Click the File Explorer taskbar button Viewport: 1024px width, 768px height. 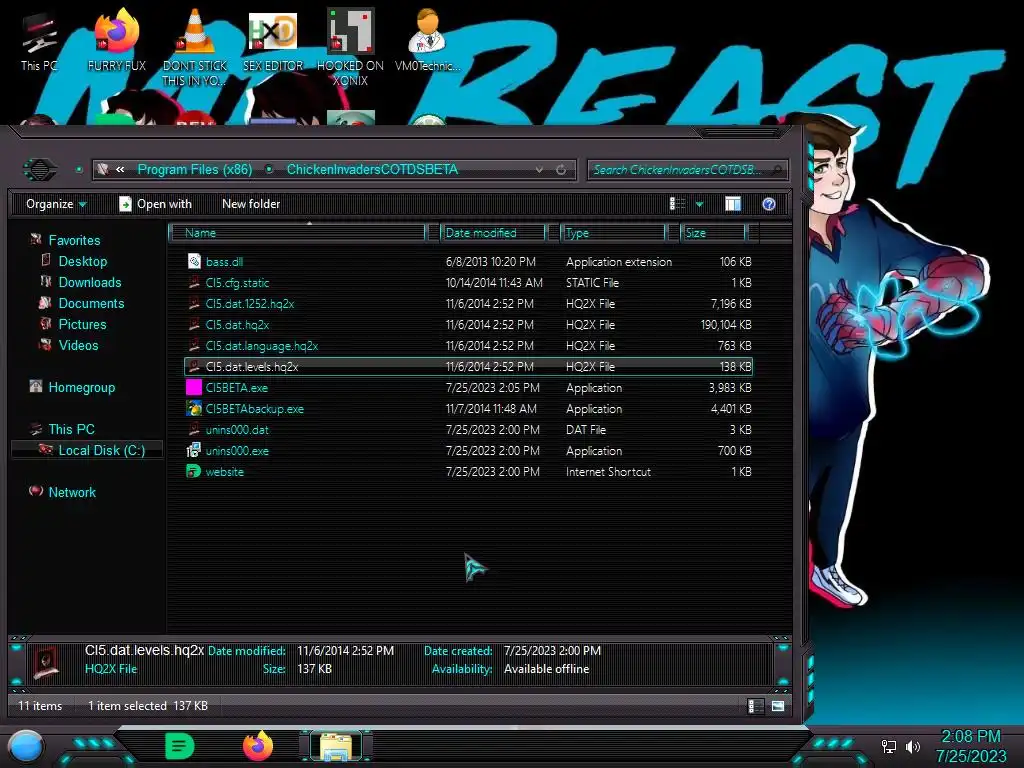336,746
